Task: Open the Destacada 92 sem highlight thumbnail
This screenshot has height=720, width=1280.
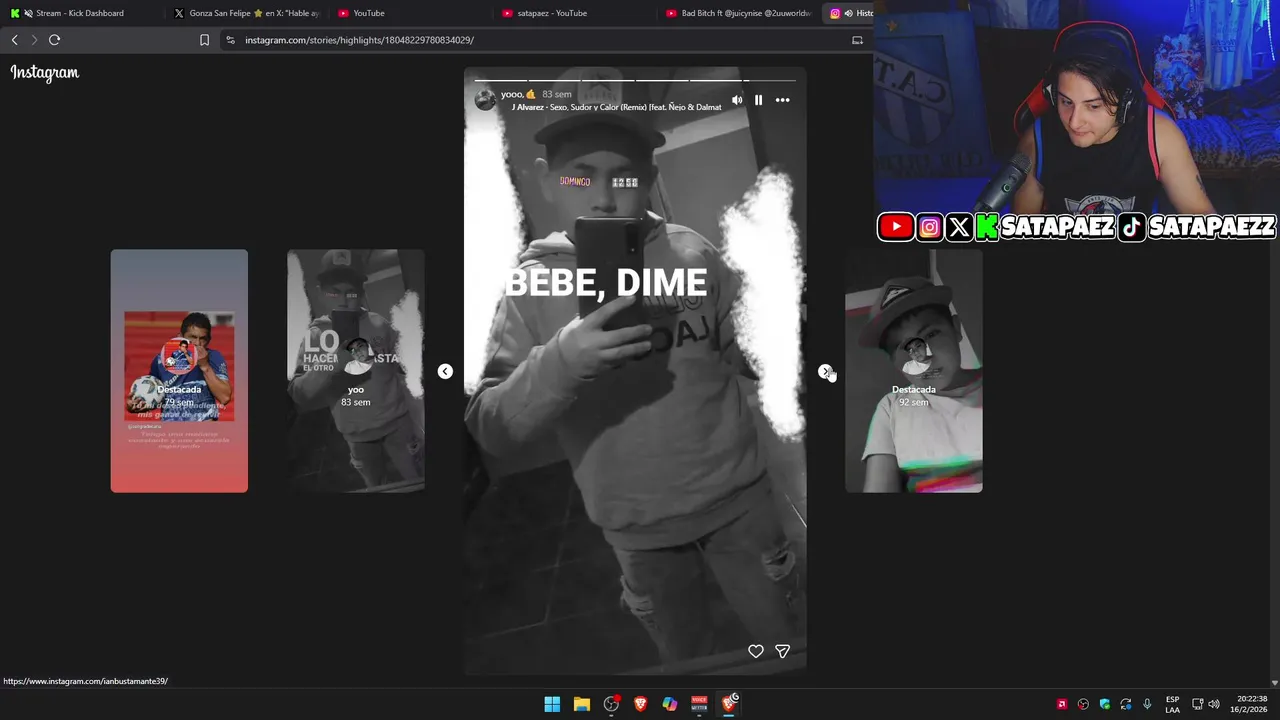Action: pos(914,371)
